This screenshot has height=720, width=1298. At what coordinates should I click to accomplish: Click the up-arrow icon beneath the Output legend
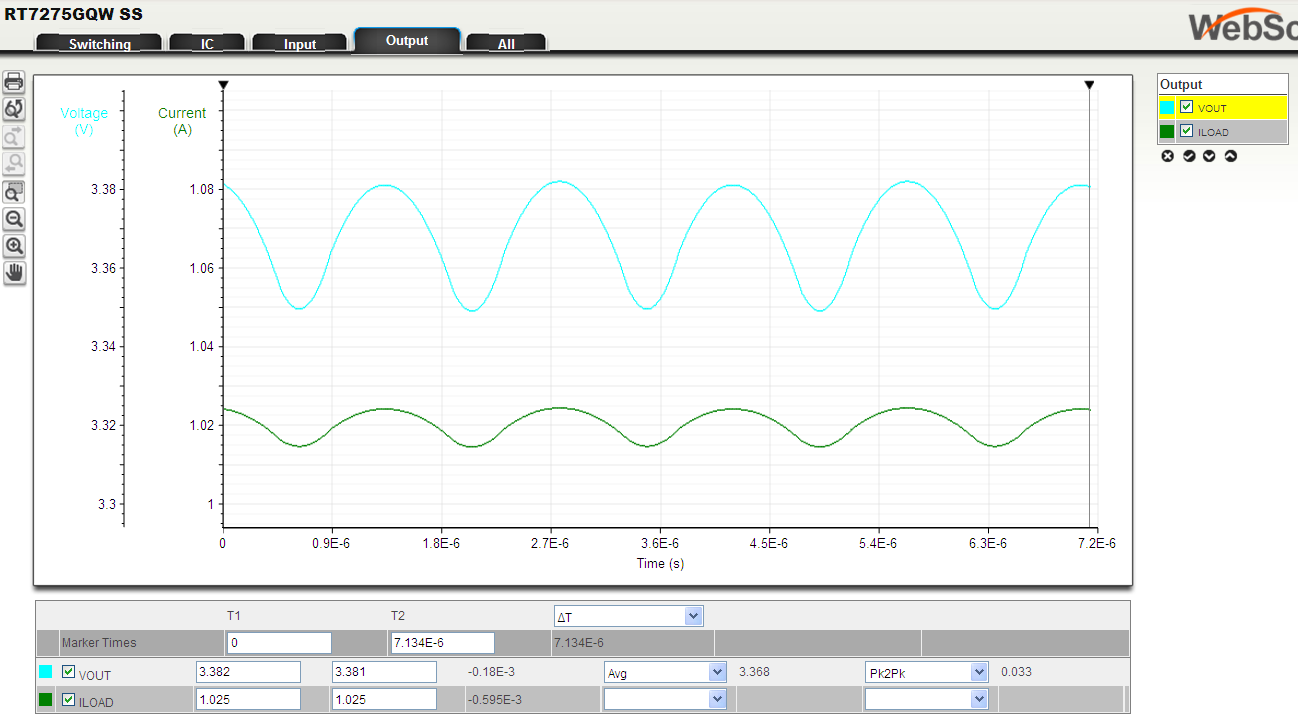point(1231,156)
